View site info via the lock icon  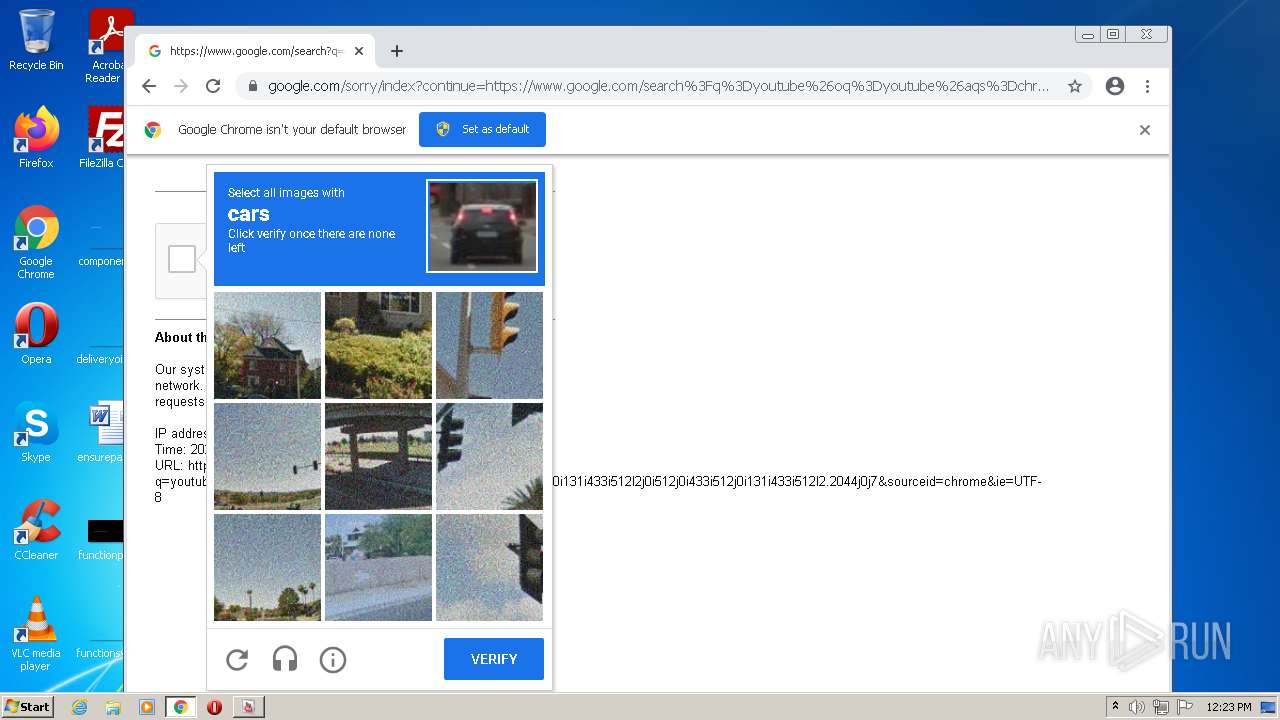[x=253, y=86]
